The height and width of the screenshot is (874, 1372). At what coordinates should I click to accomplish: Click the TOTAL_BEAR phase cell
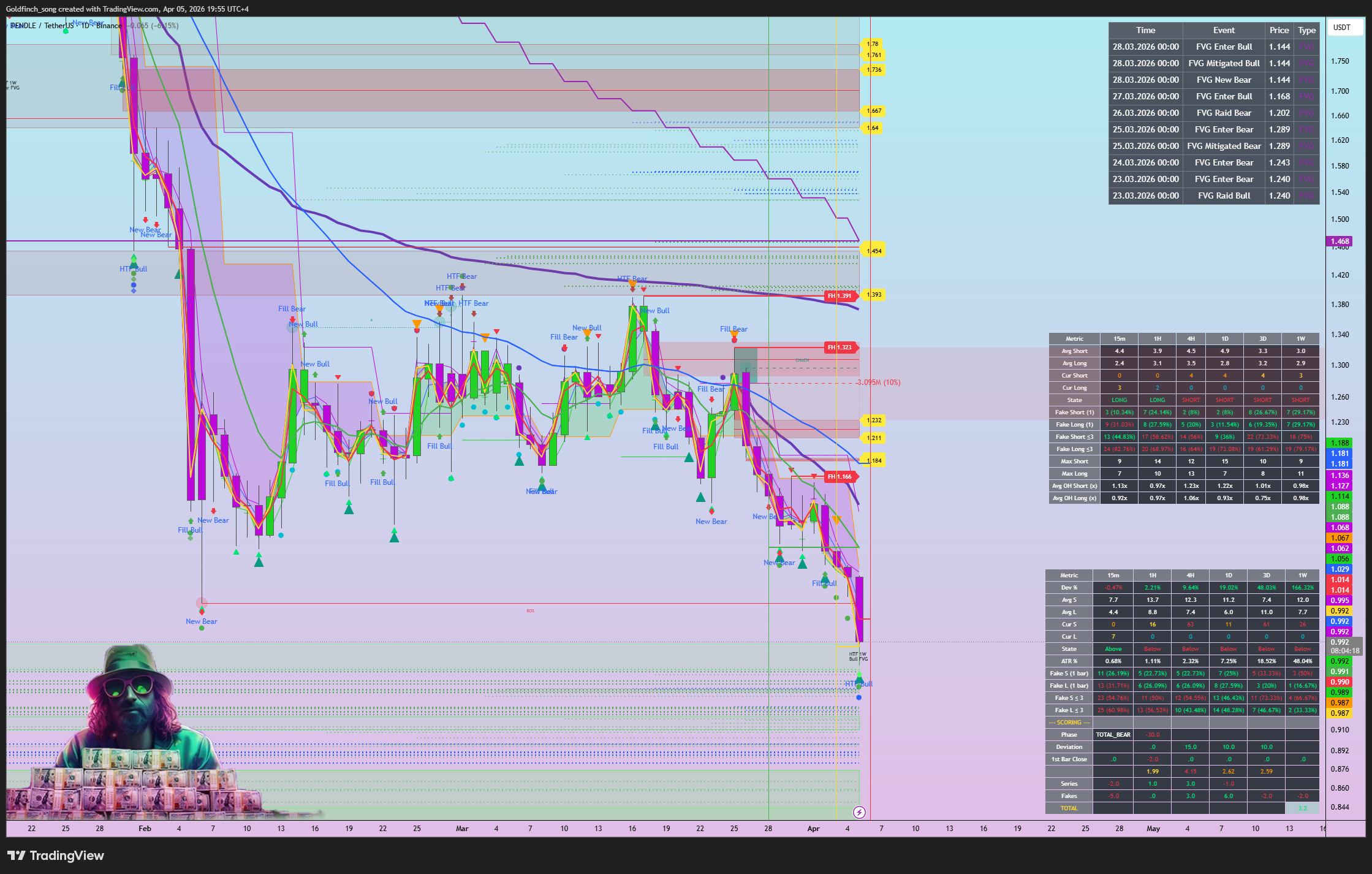(x=1113, y=735)
